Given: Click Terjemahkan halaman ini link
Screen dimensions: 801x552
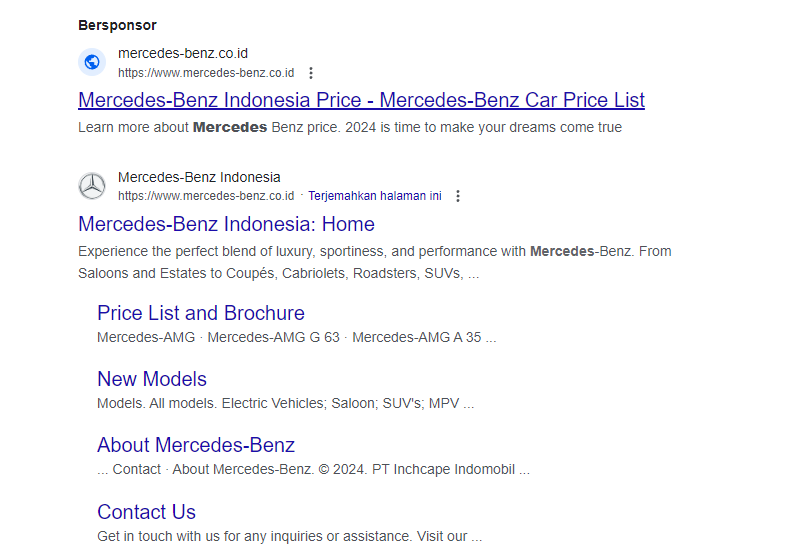Looking at the screenshot, I should (x=375, y=196).
